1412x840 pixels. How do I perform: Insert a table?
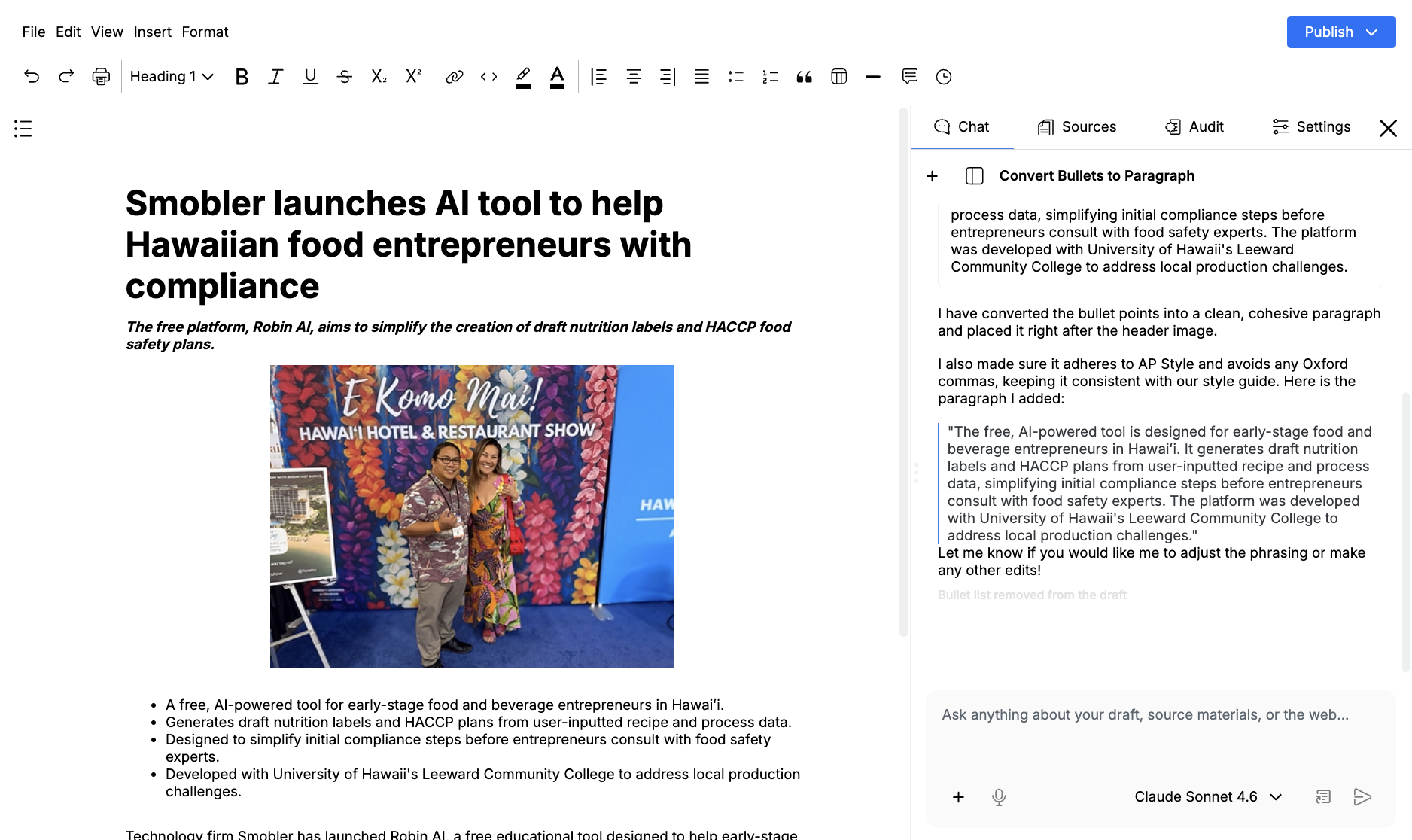pyautogui.click(x=838, y=77)
